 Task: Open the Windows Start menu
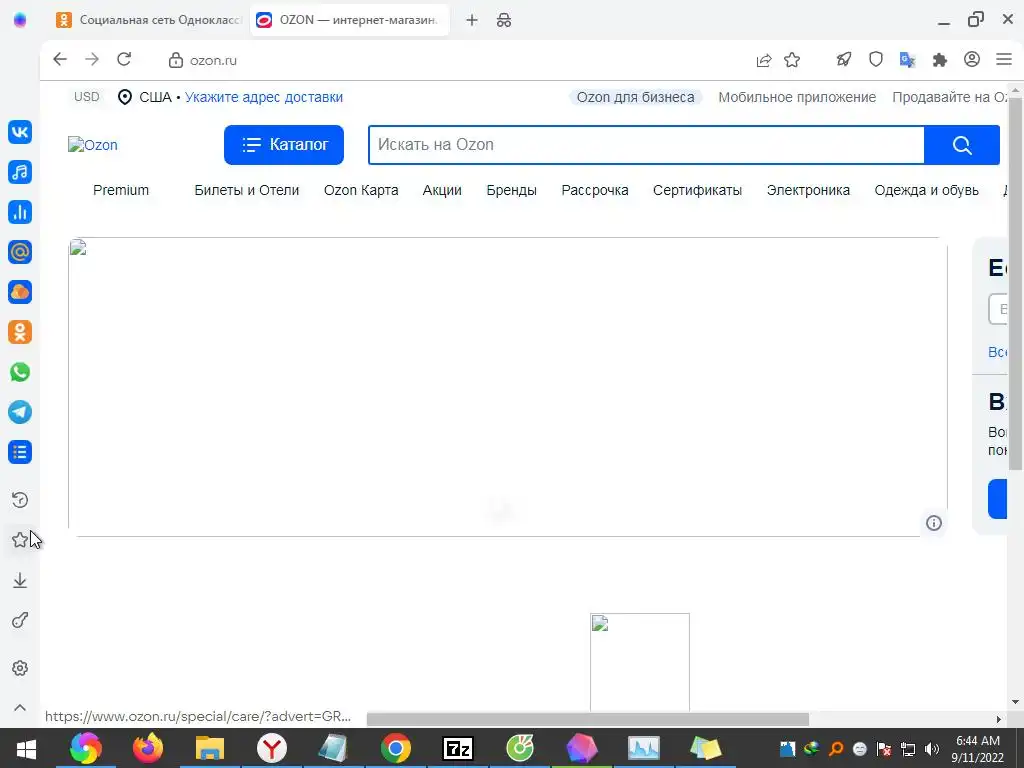point(26,748)
